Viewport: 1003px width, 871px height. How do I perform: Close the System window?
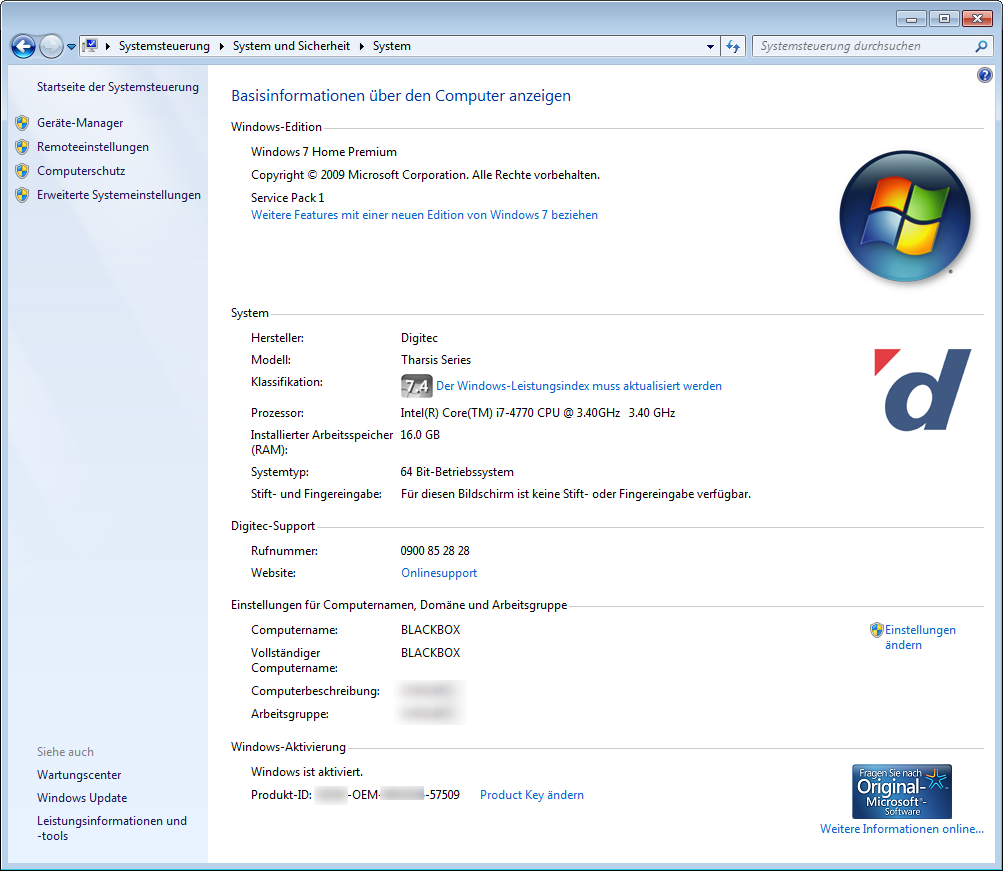pyautogui.click(x=977, y=19)
